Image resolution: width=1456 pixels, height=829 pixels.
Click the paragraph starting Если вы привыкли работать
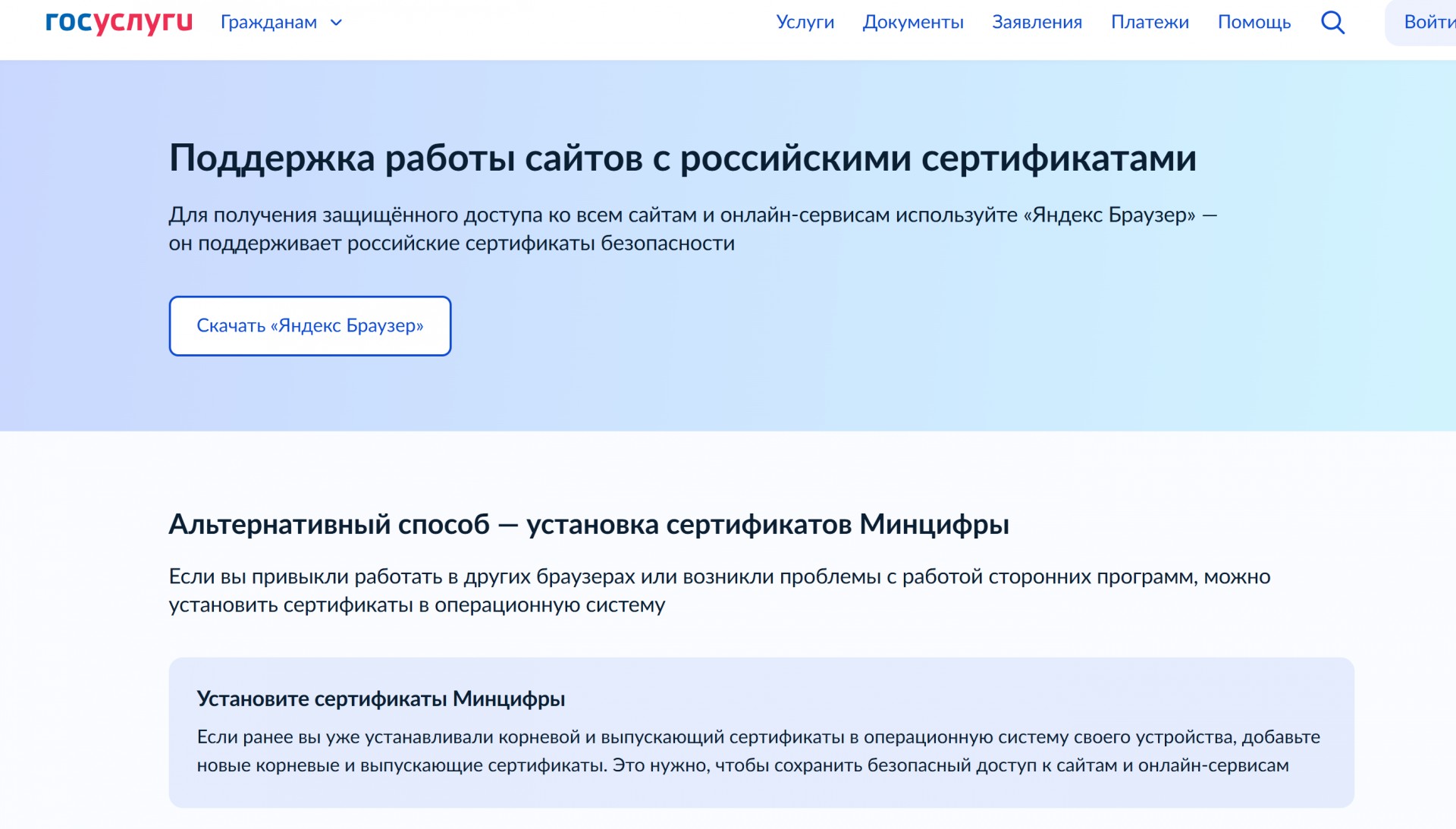(720, 591)
